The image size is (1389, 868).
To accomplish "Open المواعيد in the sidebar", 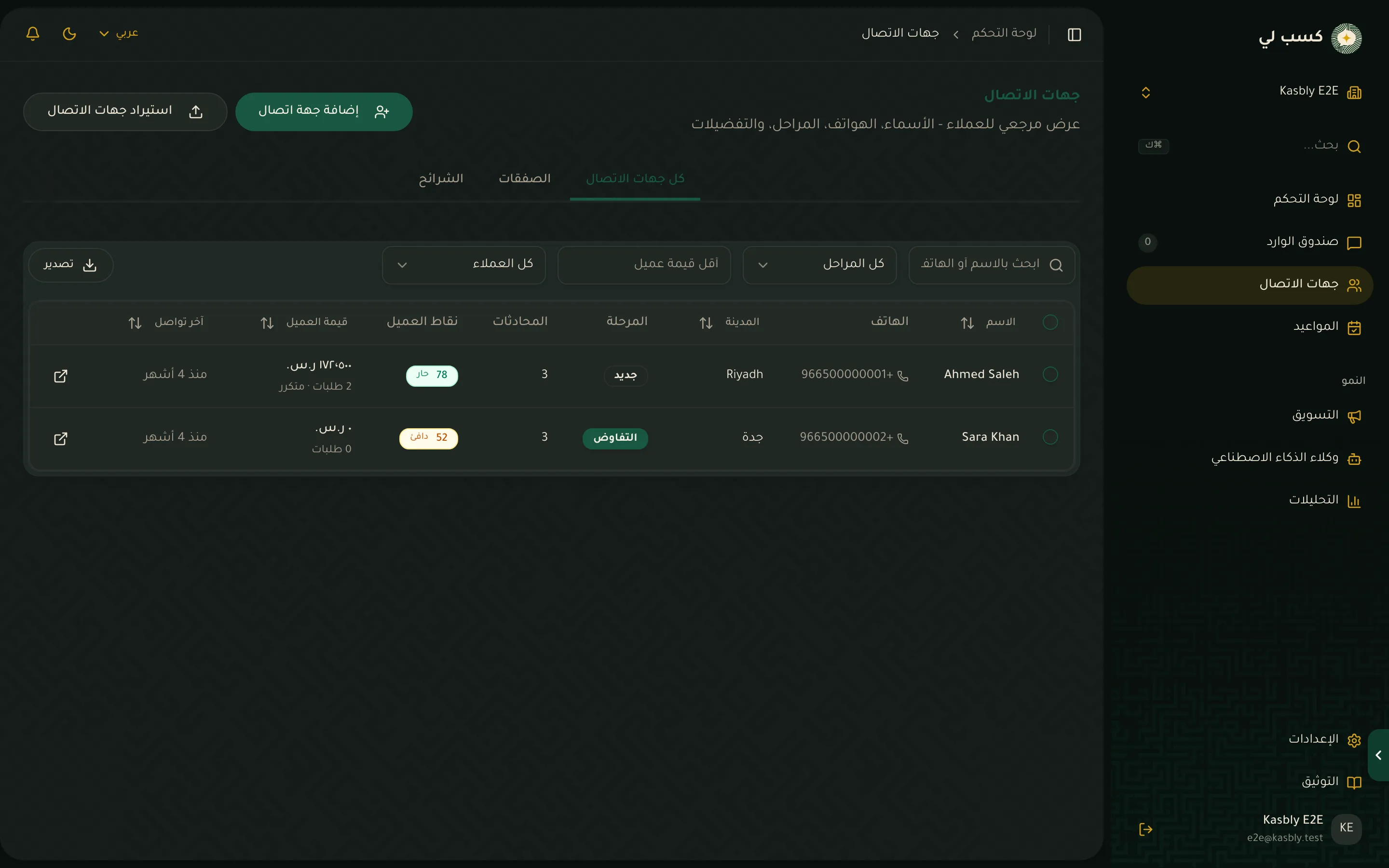I will click(1250, 327).
